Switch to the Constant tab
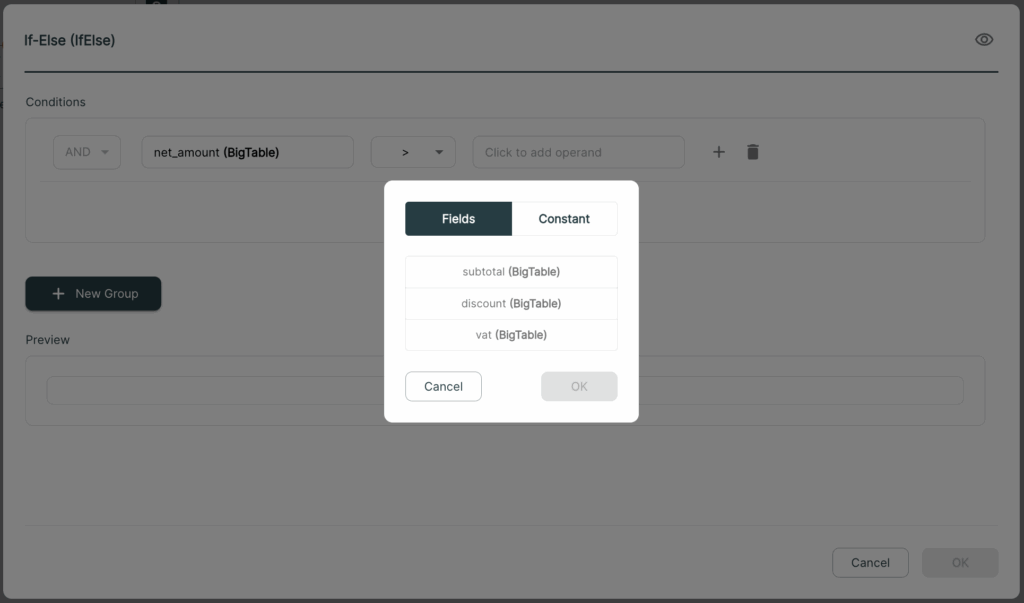The image size is (1024, 603). pos(564,219)
